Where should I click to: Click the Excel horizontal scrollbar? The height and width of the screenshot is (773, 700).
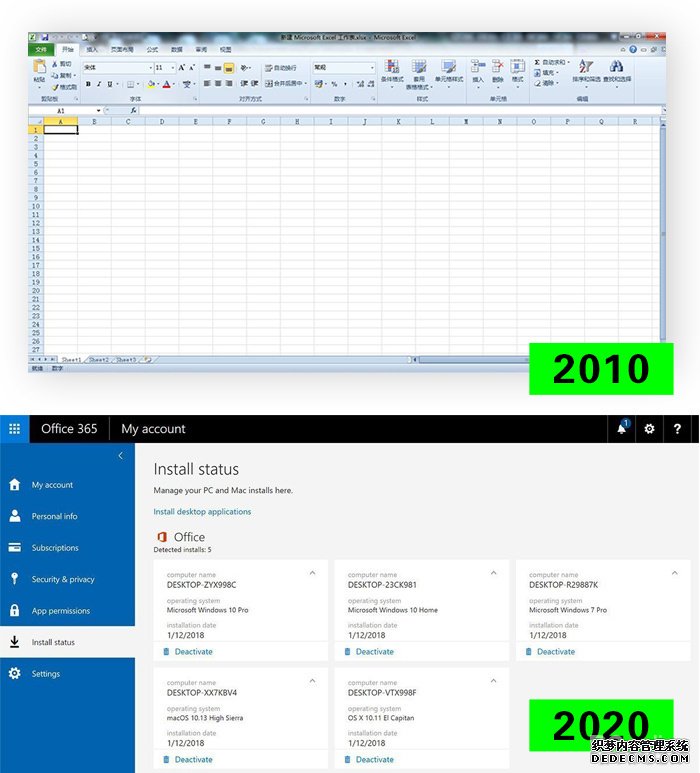tap(473, 360)
